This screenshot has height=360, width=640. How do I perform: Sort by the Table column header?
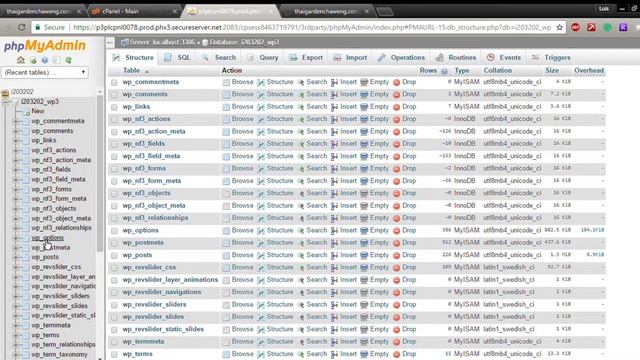pyautogui.click(x=131, y=71)
